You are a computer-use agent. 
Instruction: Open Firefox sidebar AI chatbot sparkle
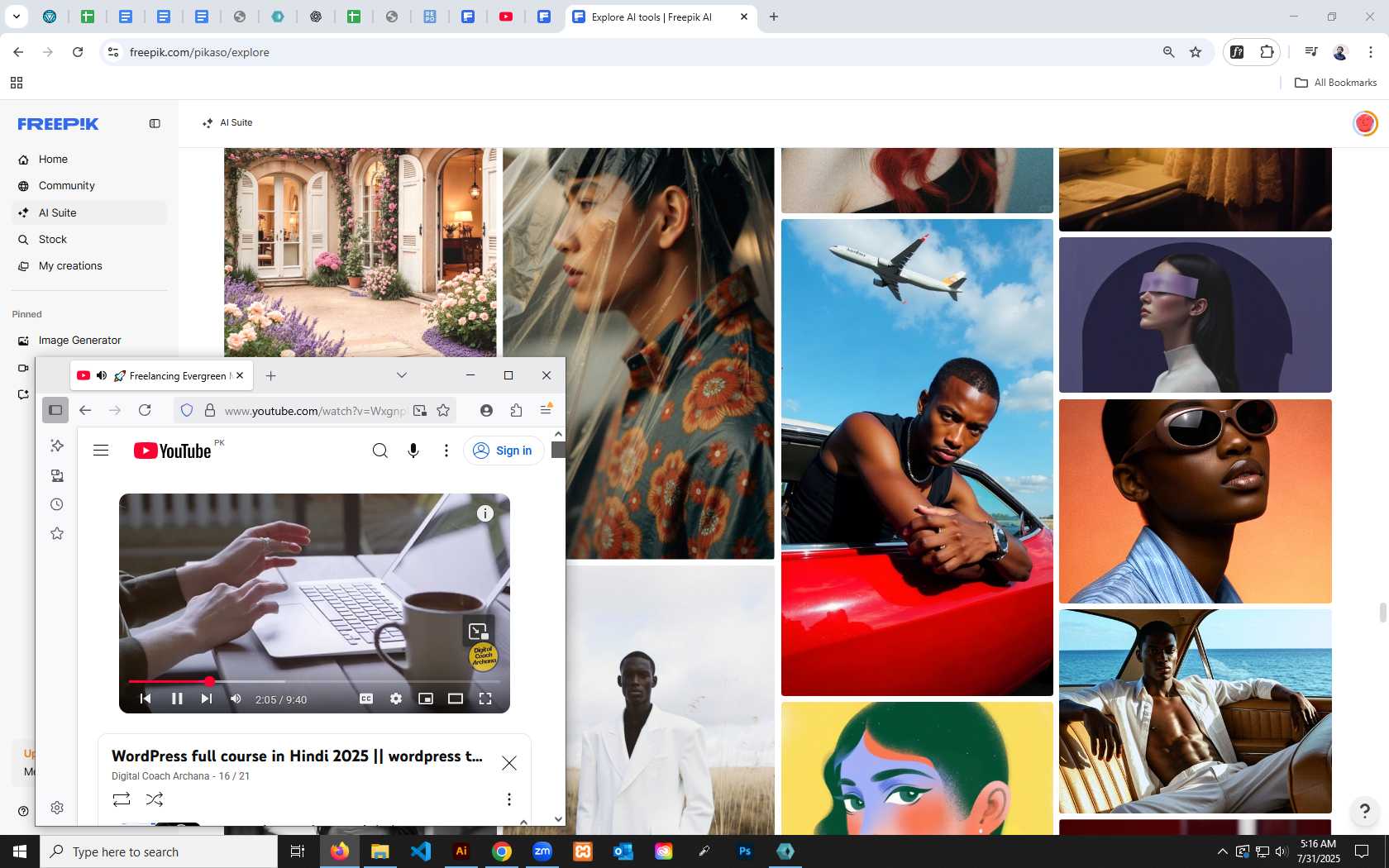coord(57,446)
